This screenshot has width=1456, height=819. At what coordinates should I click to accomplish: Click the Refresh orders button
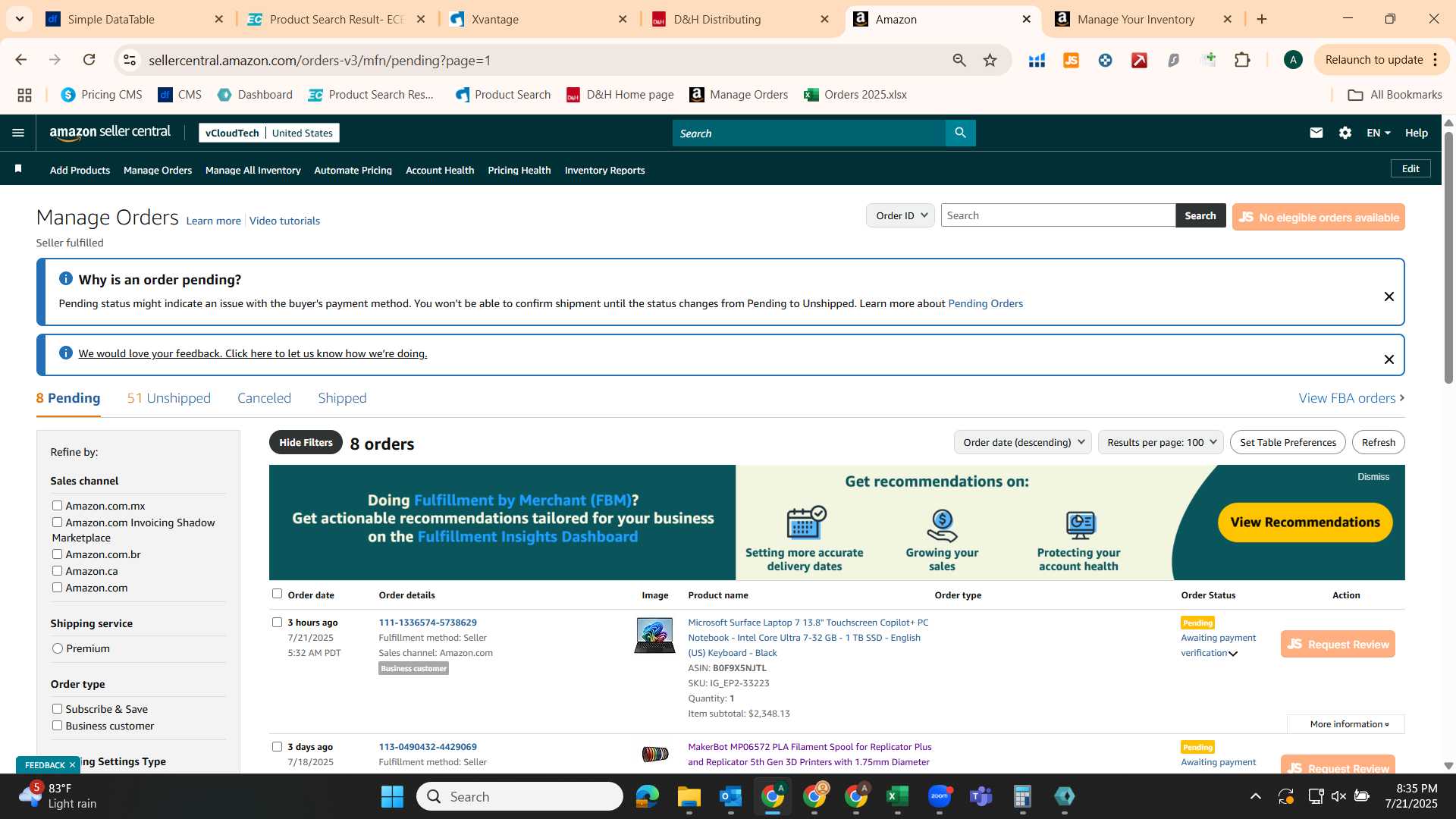[1378, 442]
